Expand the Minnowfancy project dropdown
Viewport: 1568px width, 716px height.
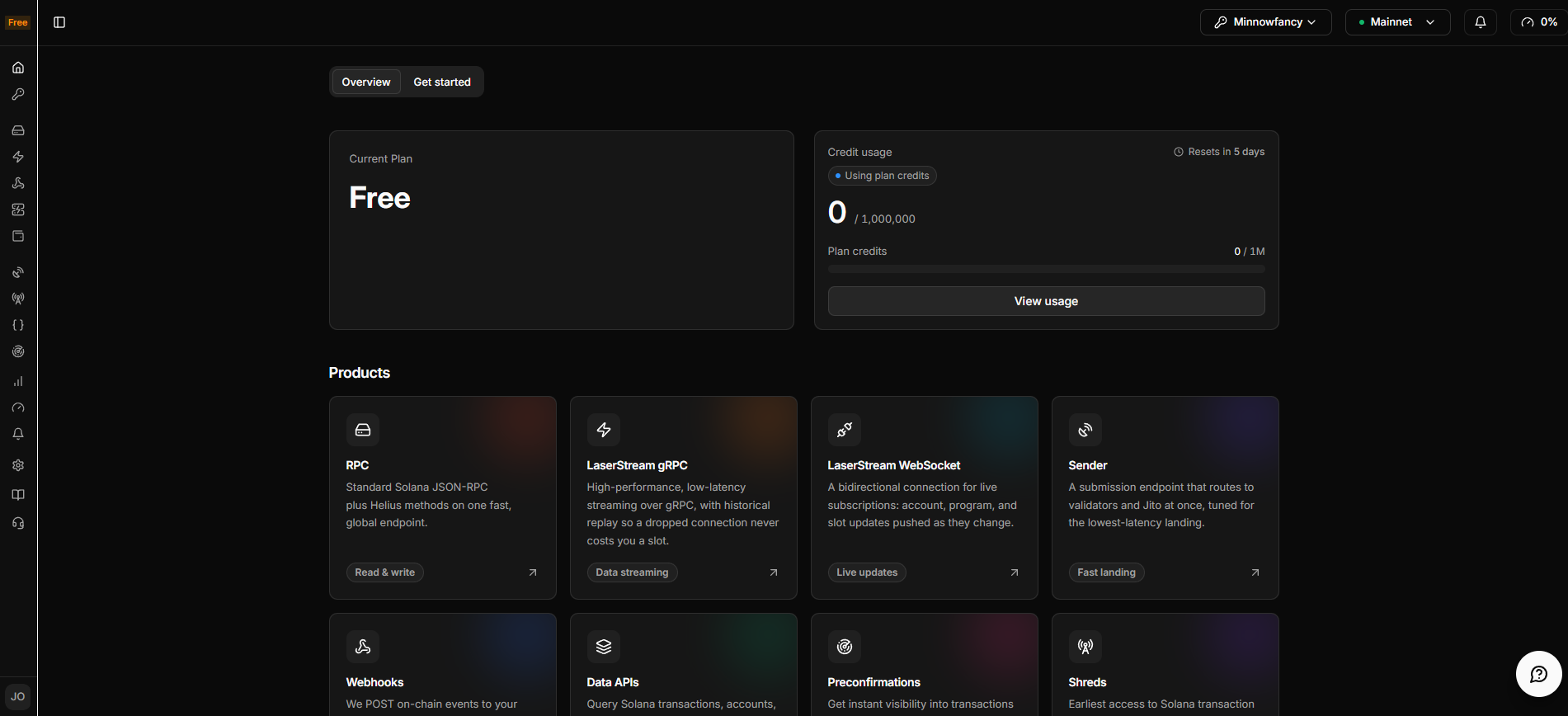click(1265, 22)
